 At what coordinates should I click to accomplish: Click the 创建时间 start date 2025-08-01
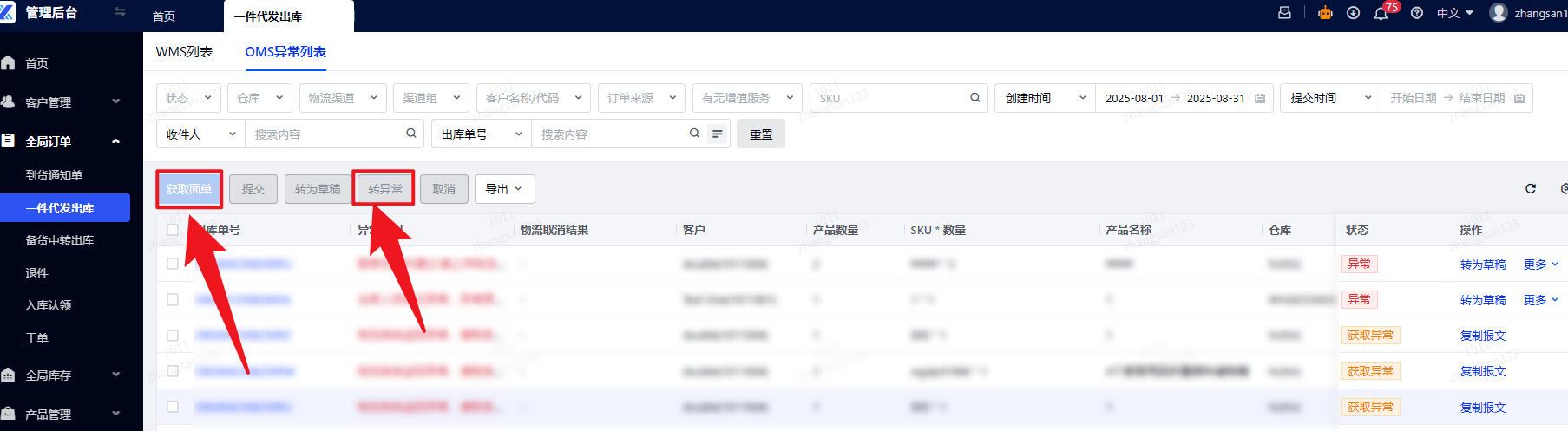(1134, 98)
